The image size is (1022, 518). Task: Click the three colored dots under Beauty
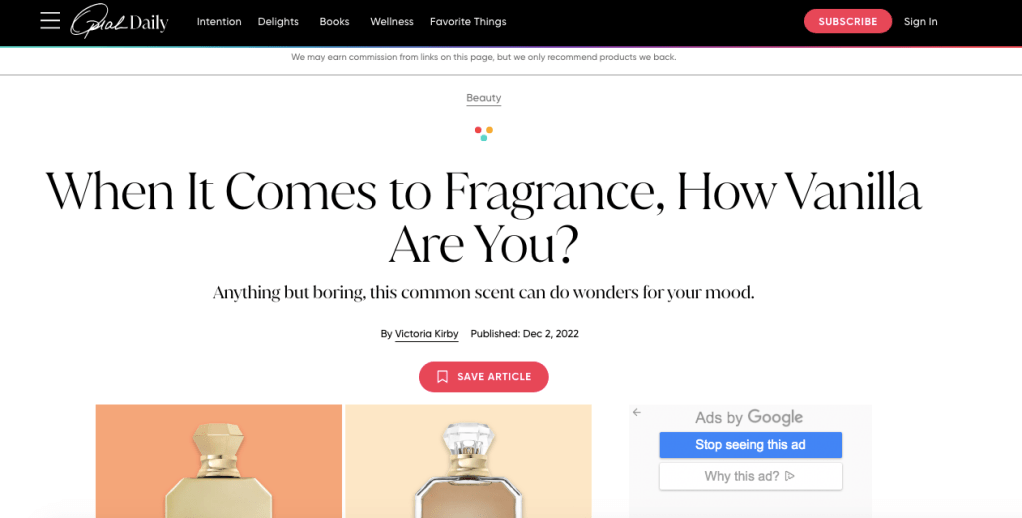click(484, 133)
